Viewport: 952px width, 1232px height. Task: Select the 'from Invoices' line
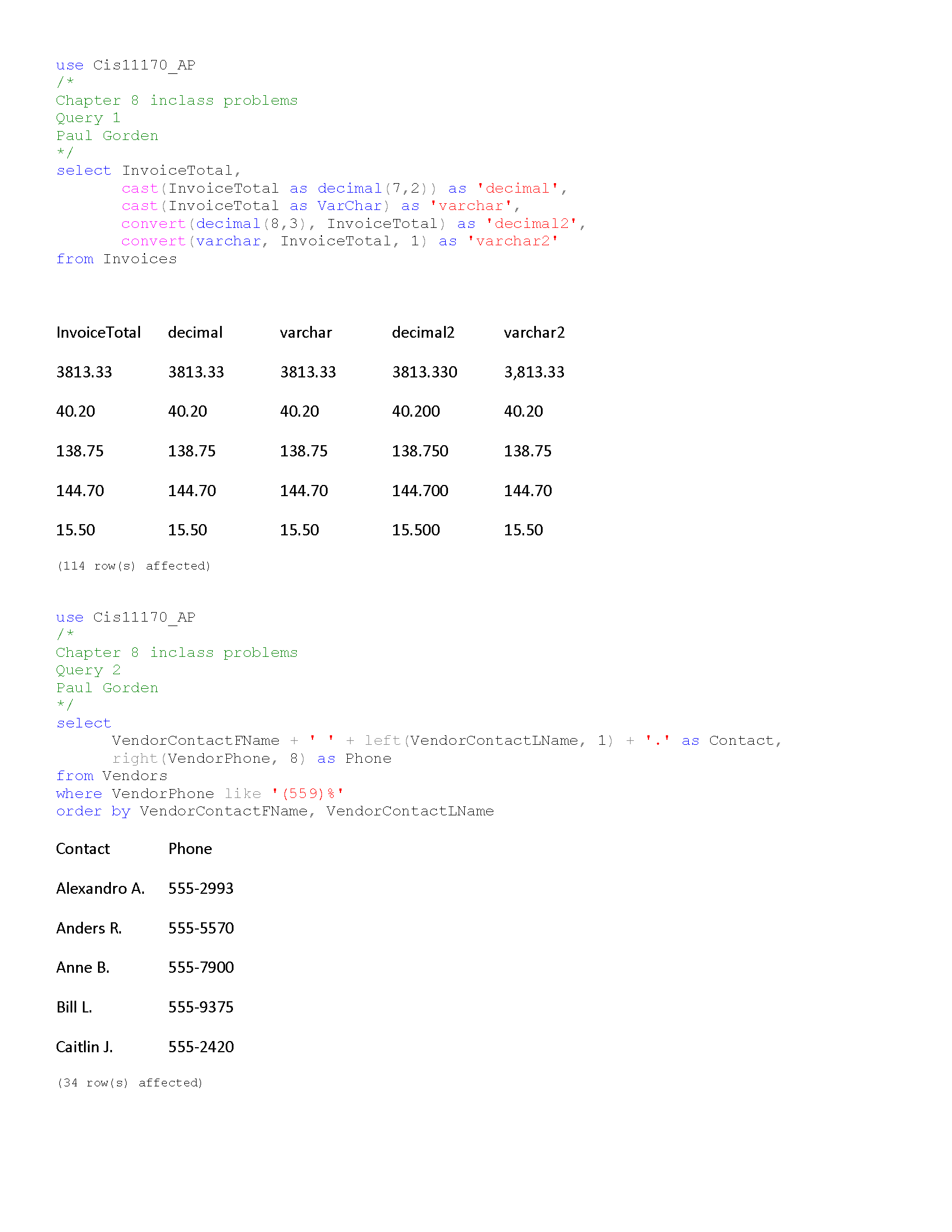(116, 259)
